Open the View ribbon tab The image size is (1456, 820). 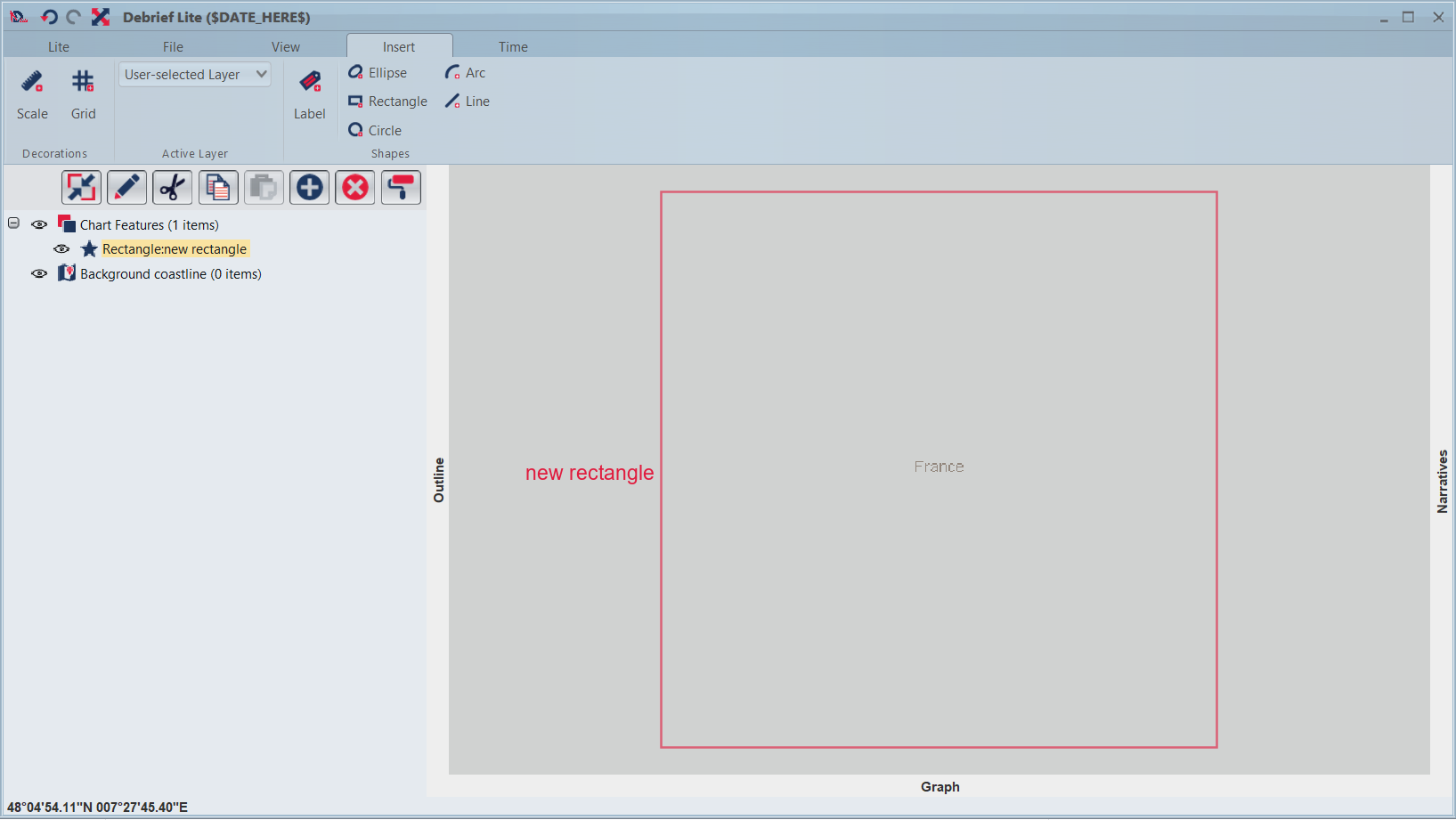pyautogui.click(x=286, y=47)
